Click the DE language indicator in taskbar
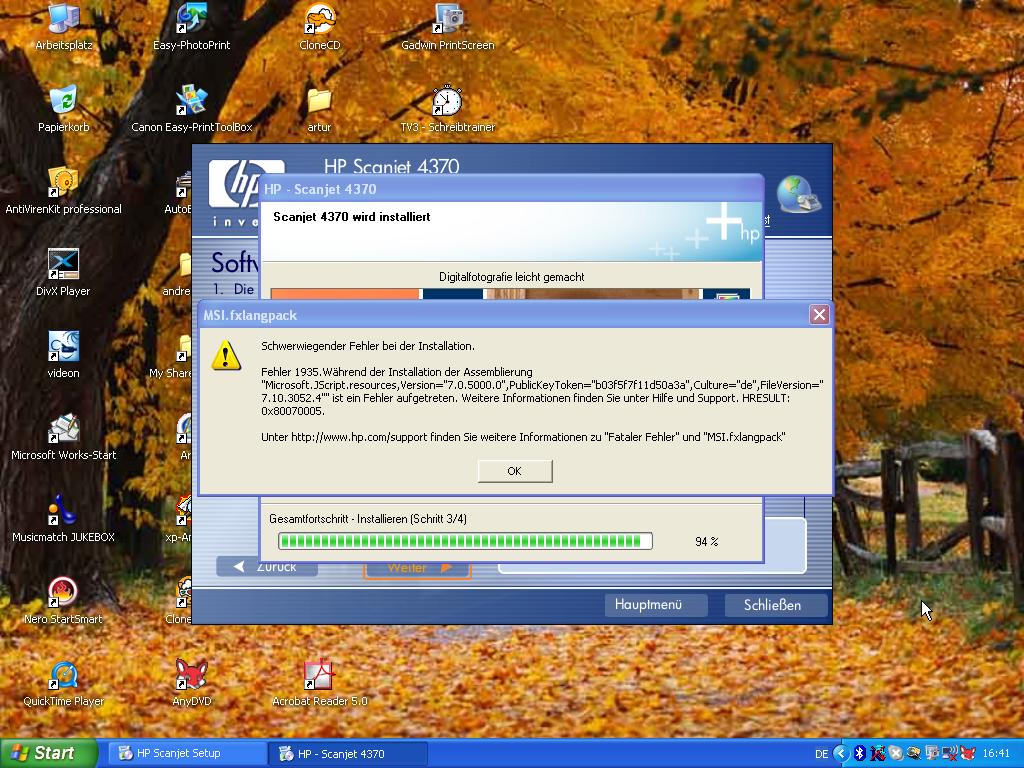 click(822, 754)
